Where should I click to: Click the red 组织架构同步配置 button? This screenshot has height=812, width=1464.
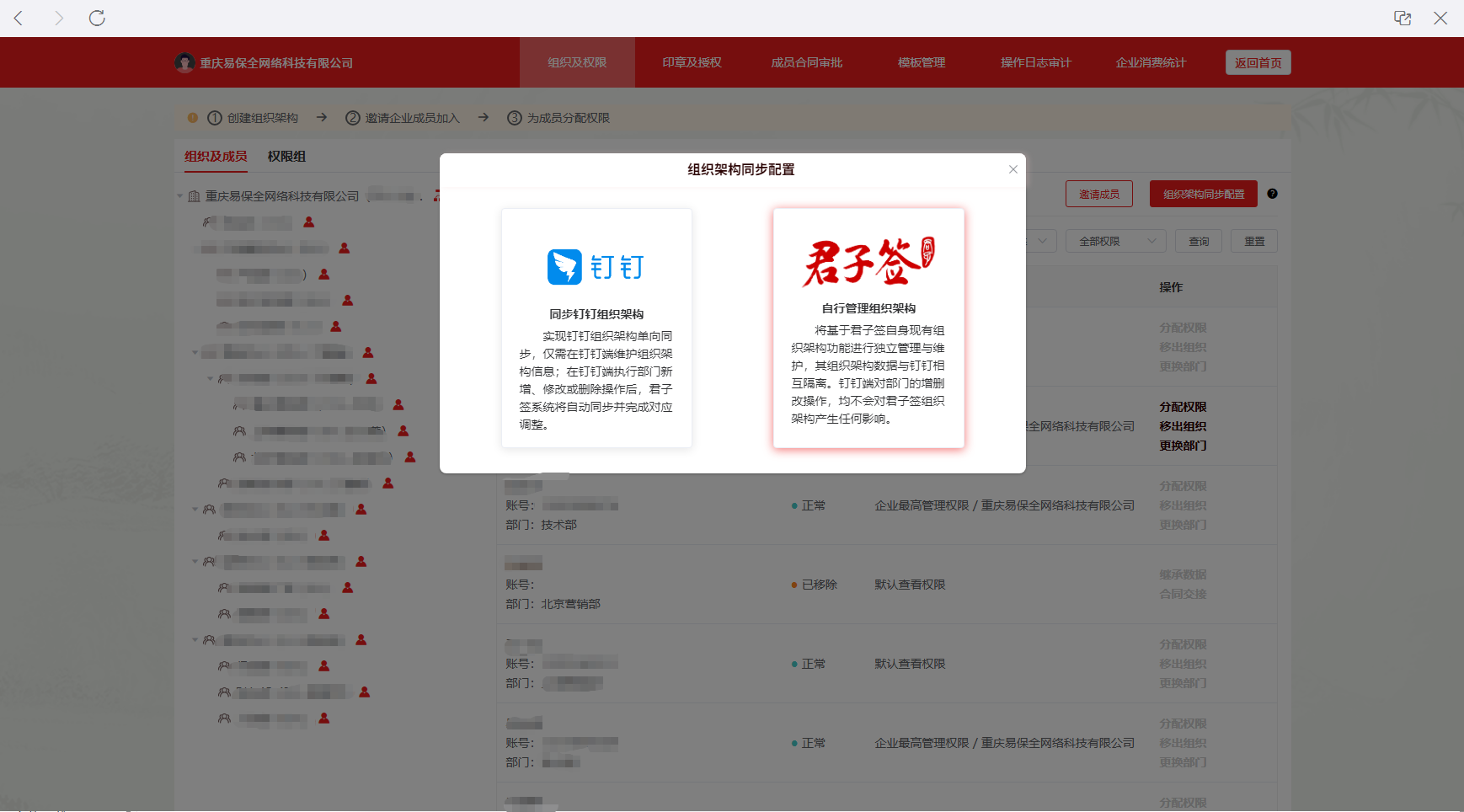[x=1203, y=194]
